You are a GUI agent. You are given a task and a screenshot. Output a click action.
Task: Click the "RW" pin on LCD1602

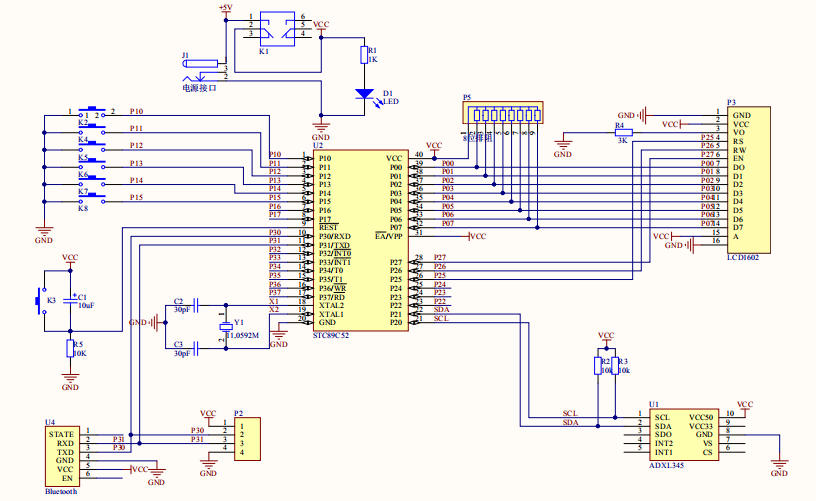(x=740, y=150)
